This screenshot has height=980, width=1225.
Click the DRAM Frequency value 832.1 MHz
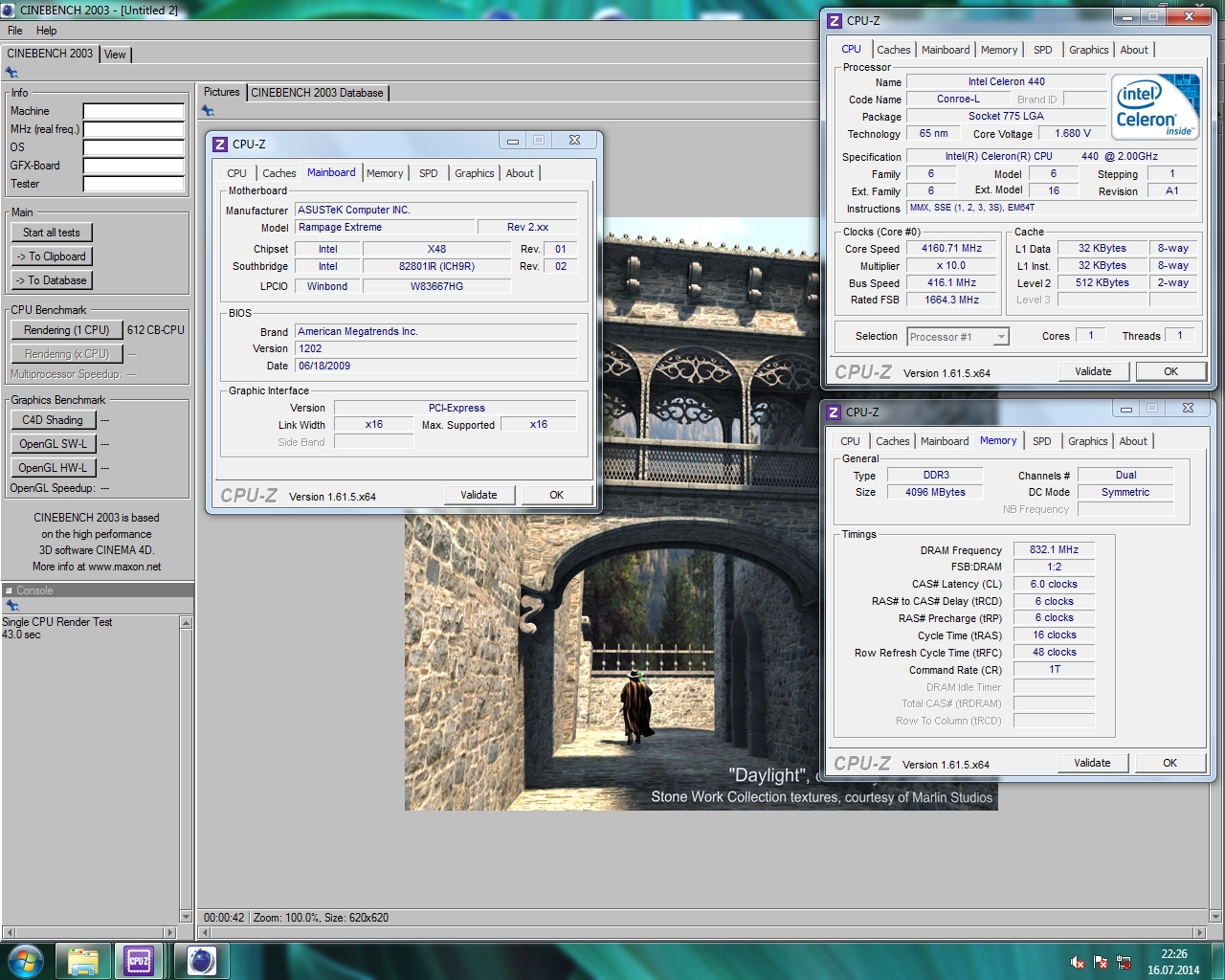(x=1054, y=550)
